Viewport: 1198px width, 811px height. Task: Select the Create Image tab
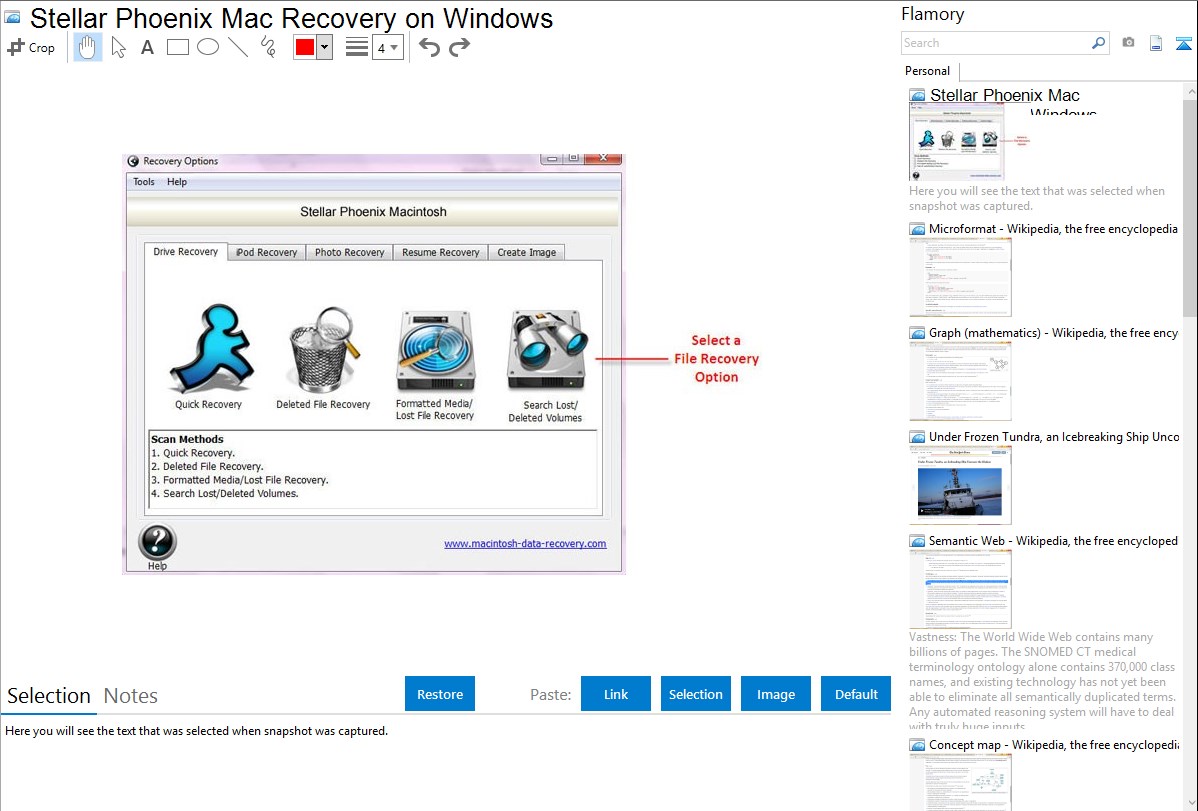click(527, 252)
